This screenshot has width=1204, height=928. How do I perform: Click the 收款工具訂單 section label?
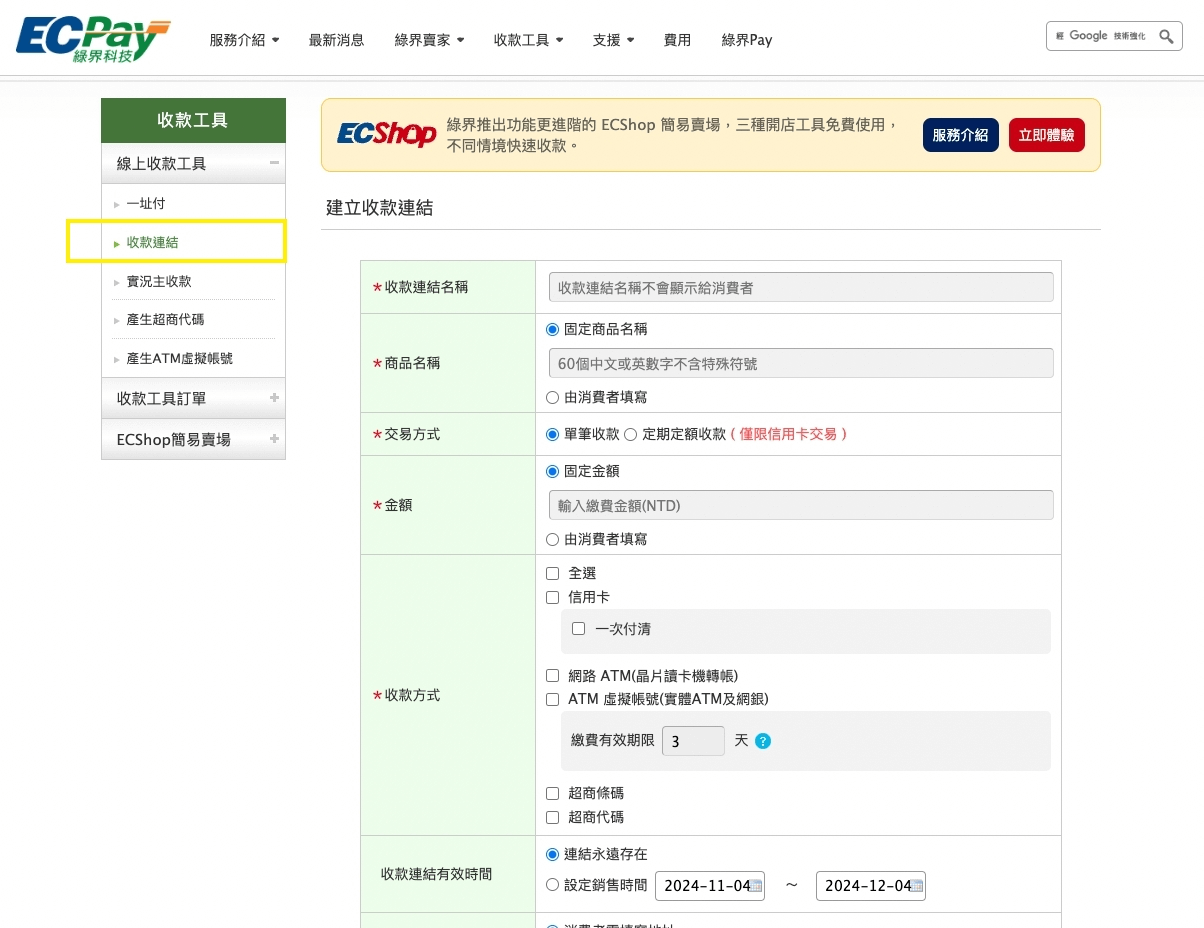click(161, 398)
